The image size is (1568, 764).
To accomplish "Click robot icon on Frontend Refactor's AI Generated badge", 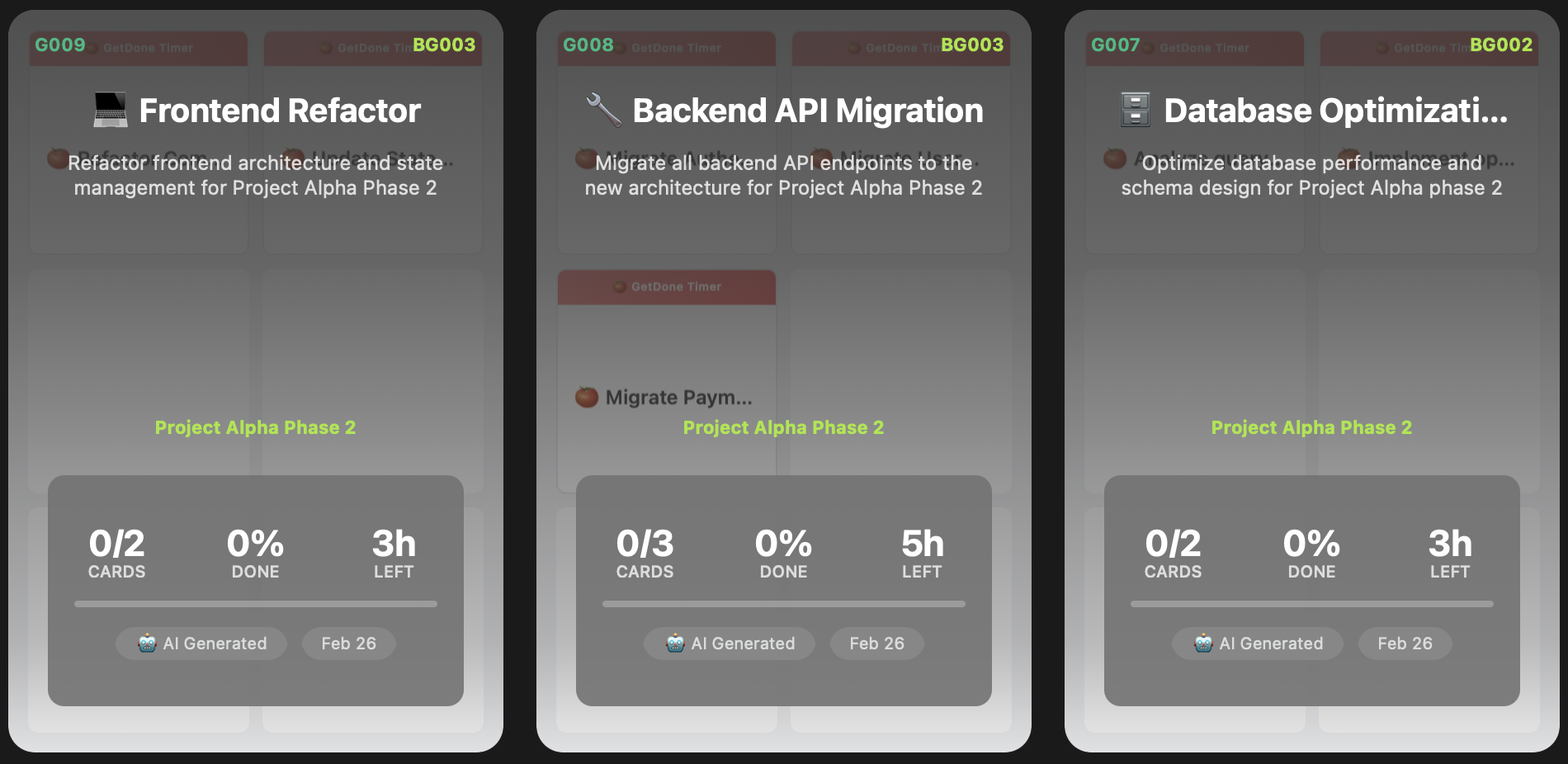I will pos(148,644).
